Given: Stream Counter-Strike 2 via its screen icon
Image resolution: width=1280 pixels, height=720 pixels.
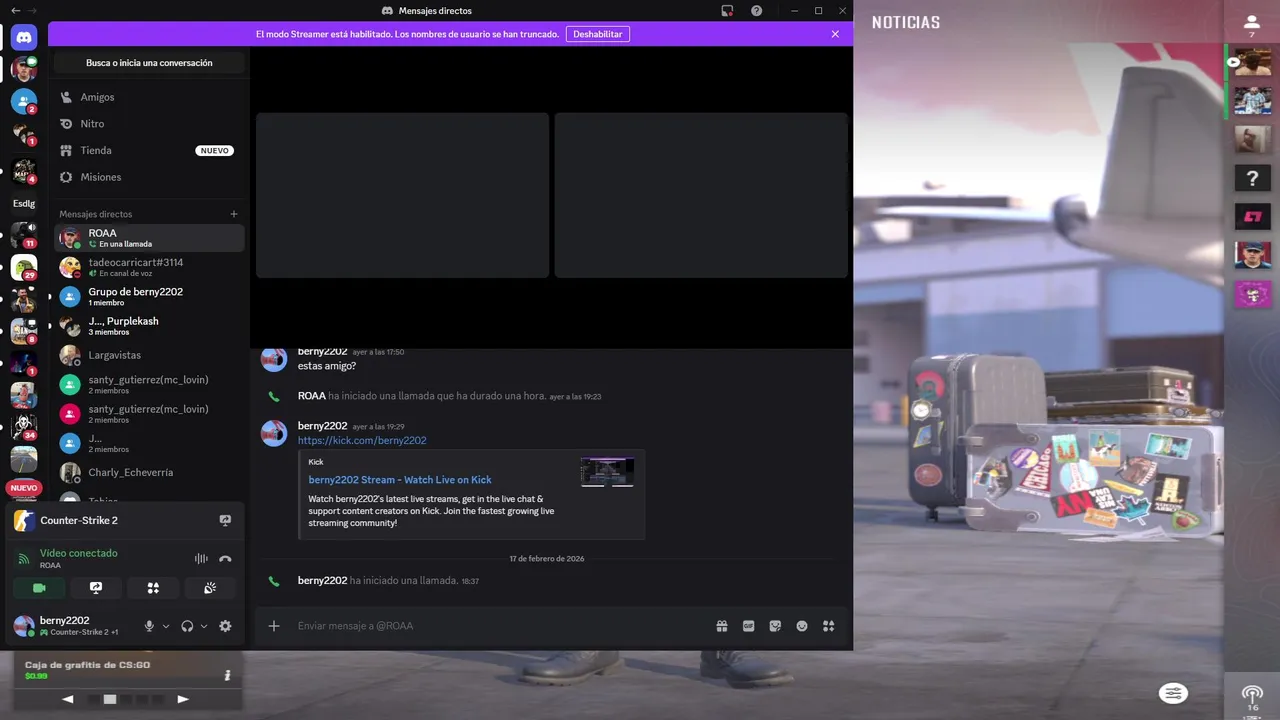Looking at the screenshot, I should pyautogui.click(x=225, y=520).
